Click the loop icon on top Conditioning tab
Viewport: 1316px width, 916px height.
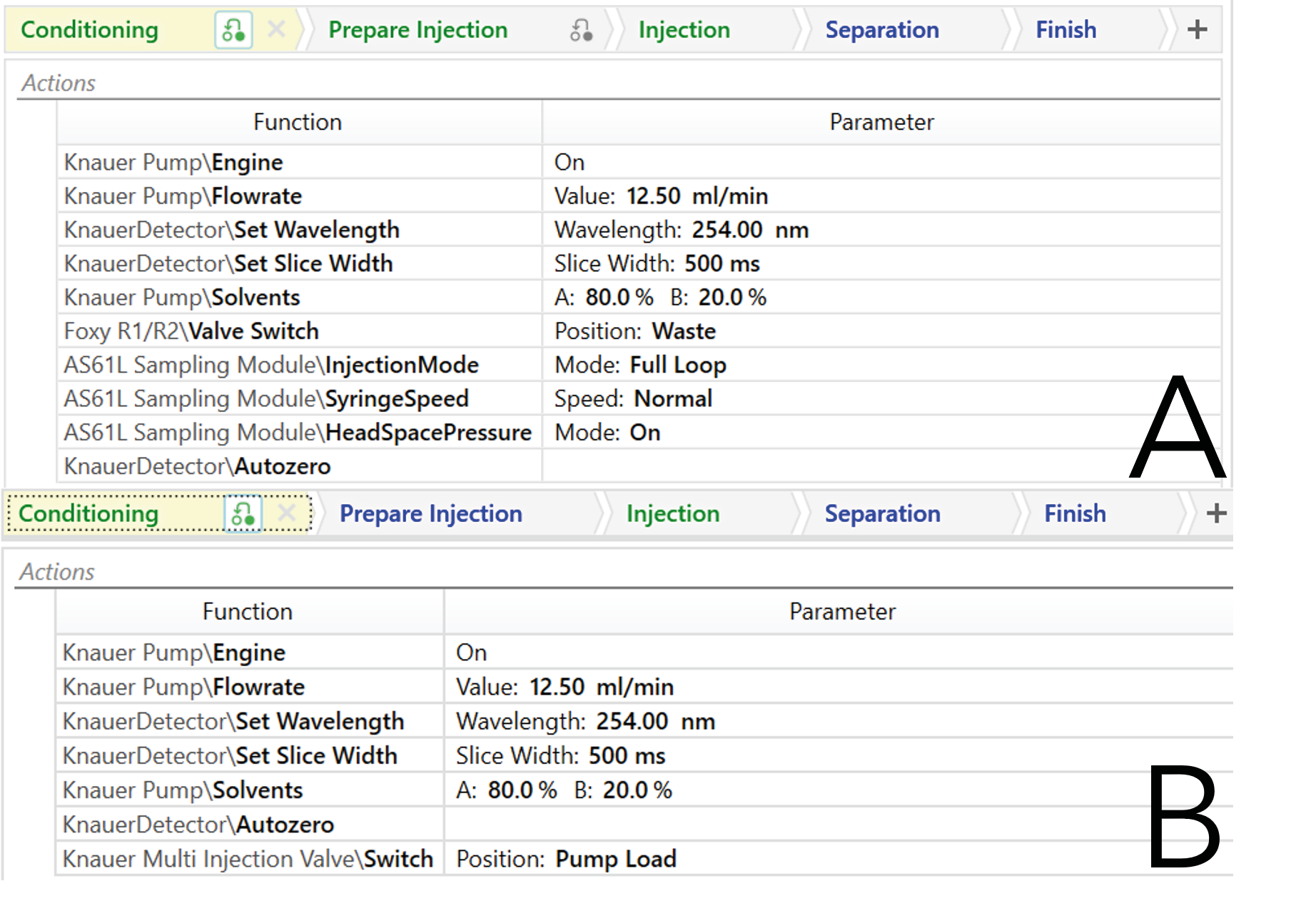[233, 30]
